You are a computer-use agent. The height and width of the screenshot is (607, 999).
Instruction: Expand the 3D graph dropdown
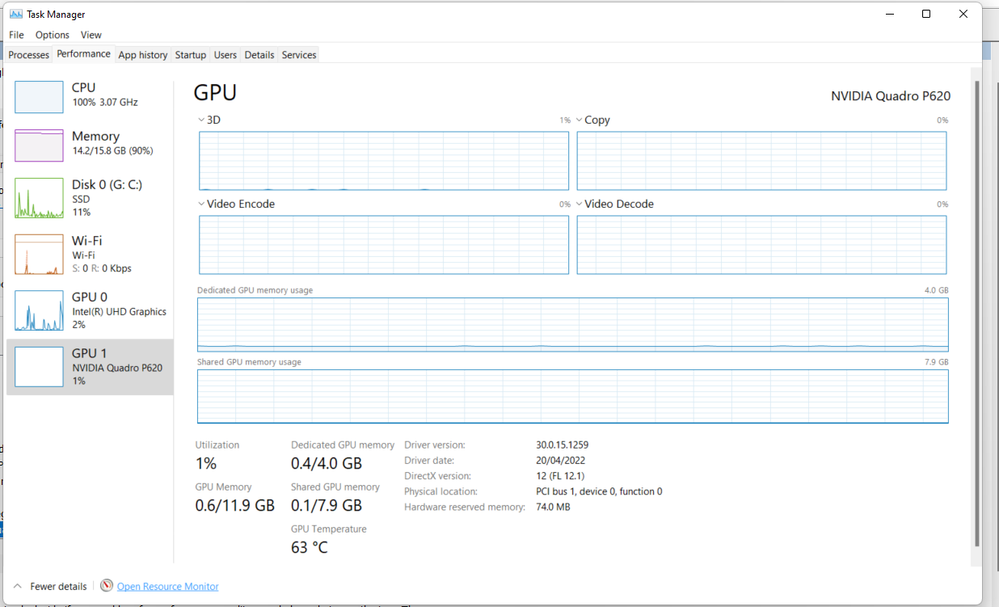pyautogui.click(x=201, y=120)
